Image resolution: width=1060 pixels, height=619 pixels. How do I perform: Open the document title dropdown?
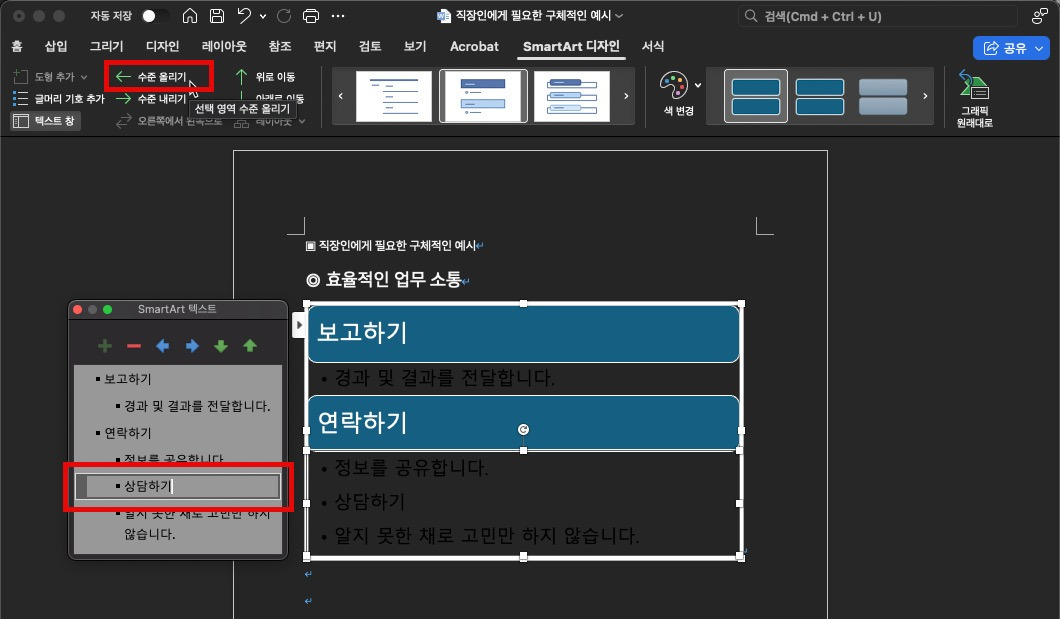(619, 16)
